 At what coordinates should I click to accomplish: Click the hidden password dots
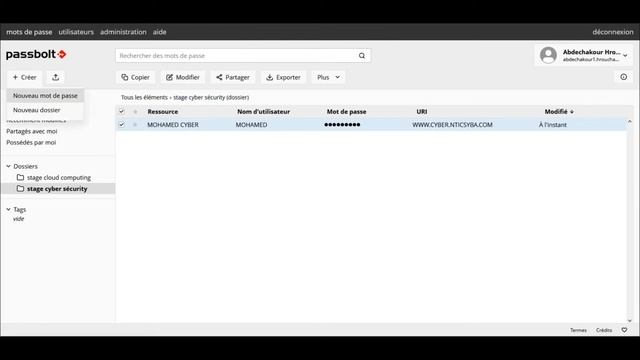[x=342, y=124]
